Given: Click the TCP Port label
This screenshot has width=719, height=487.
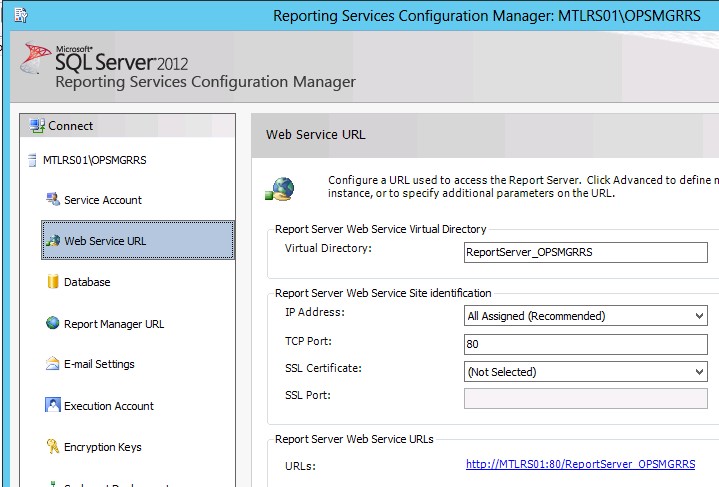Looking at the screenshot, I should point(308,341).
